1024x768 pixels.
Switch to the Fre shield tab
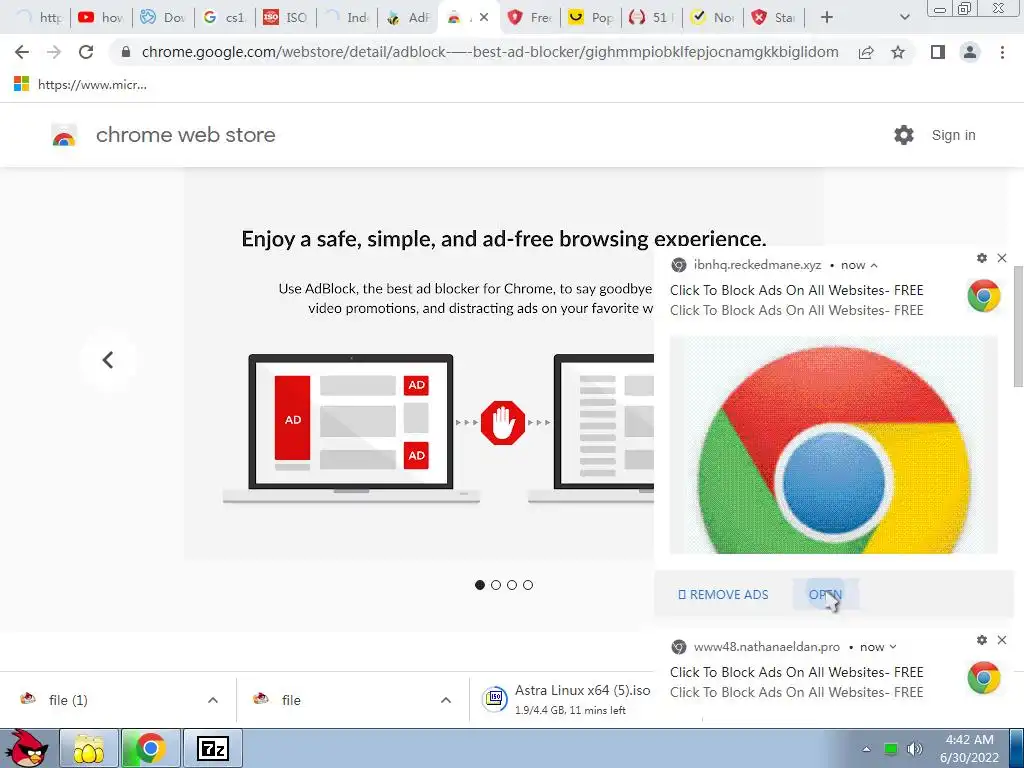530,18
